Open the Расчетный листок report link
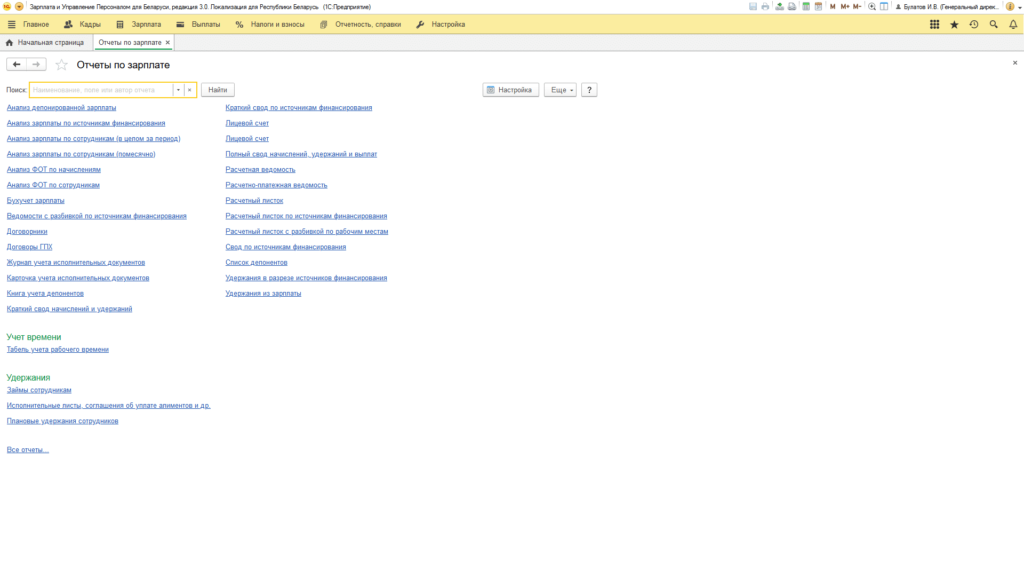 point(254,200)
